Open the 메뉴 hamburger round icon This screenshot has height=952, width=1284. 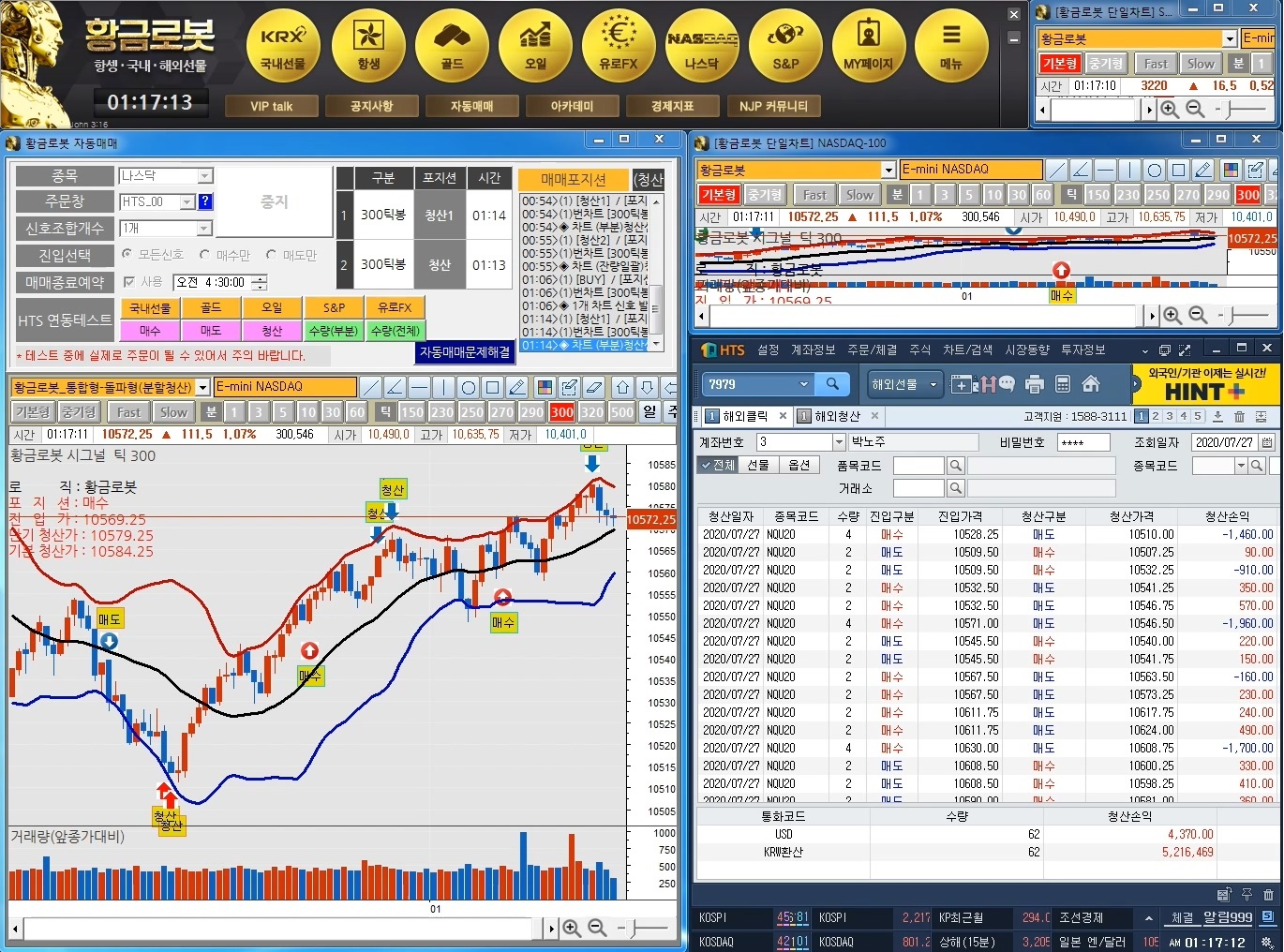pos(951,46)
